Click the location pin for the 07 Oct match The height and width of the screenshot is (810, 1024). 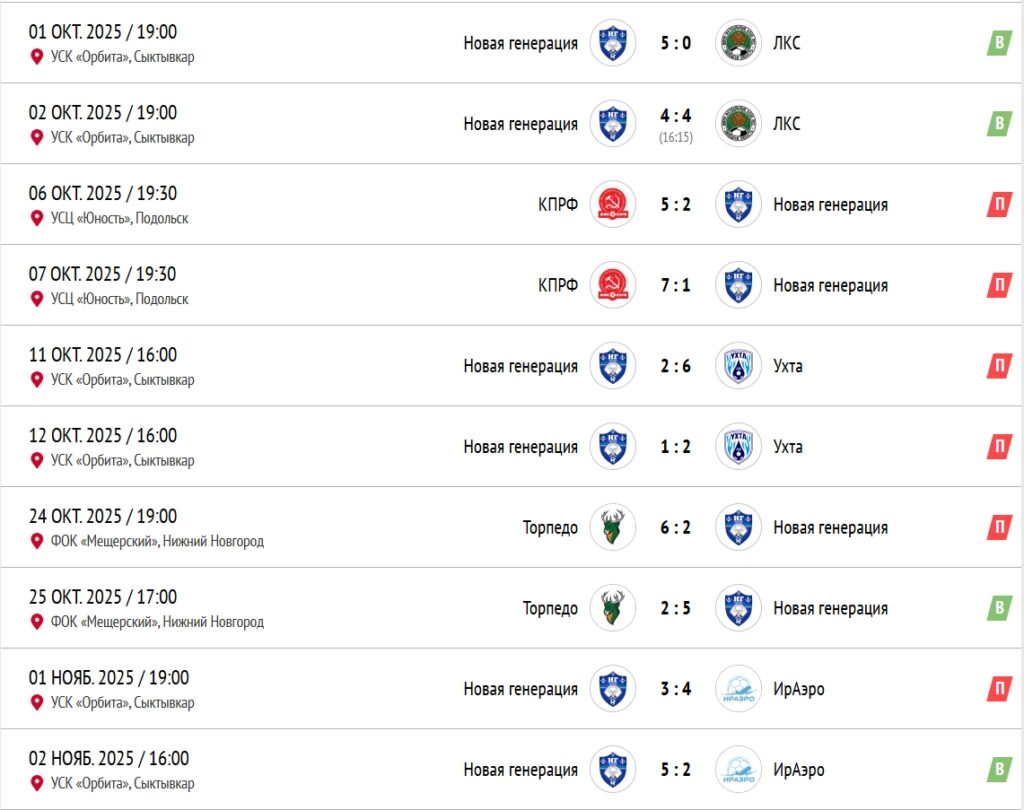[37, 299]
